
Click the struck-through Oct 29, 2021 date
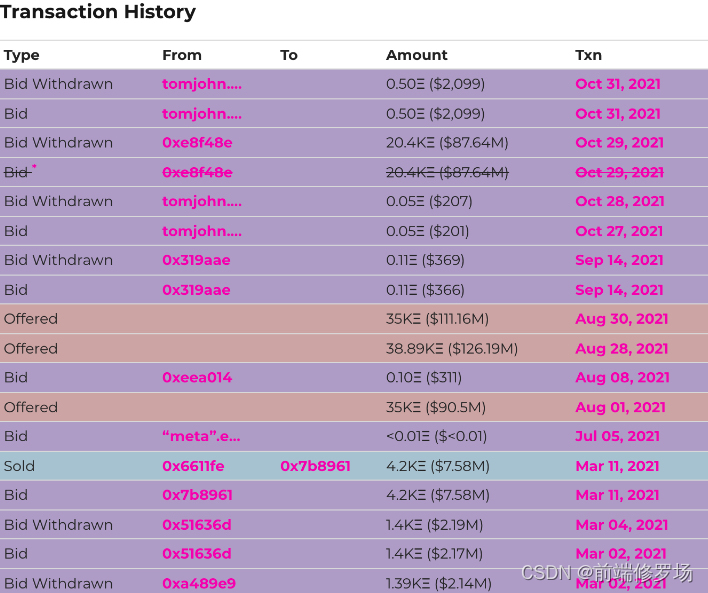(619, 172)
